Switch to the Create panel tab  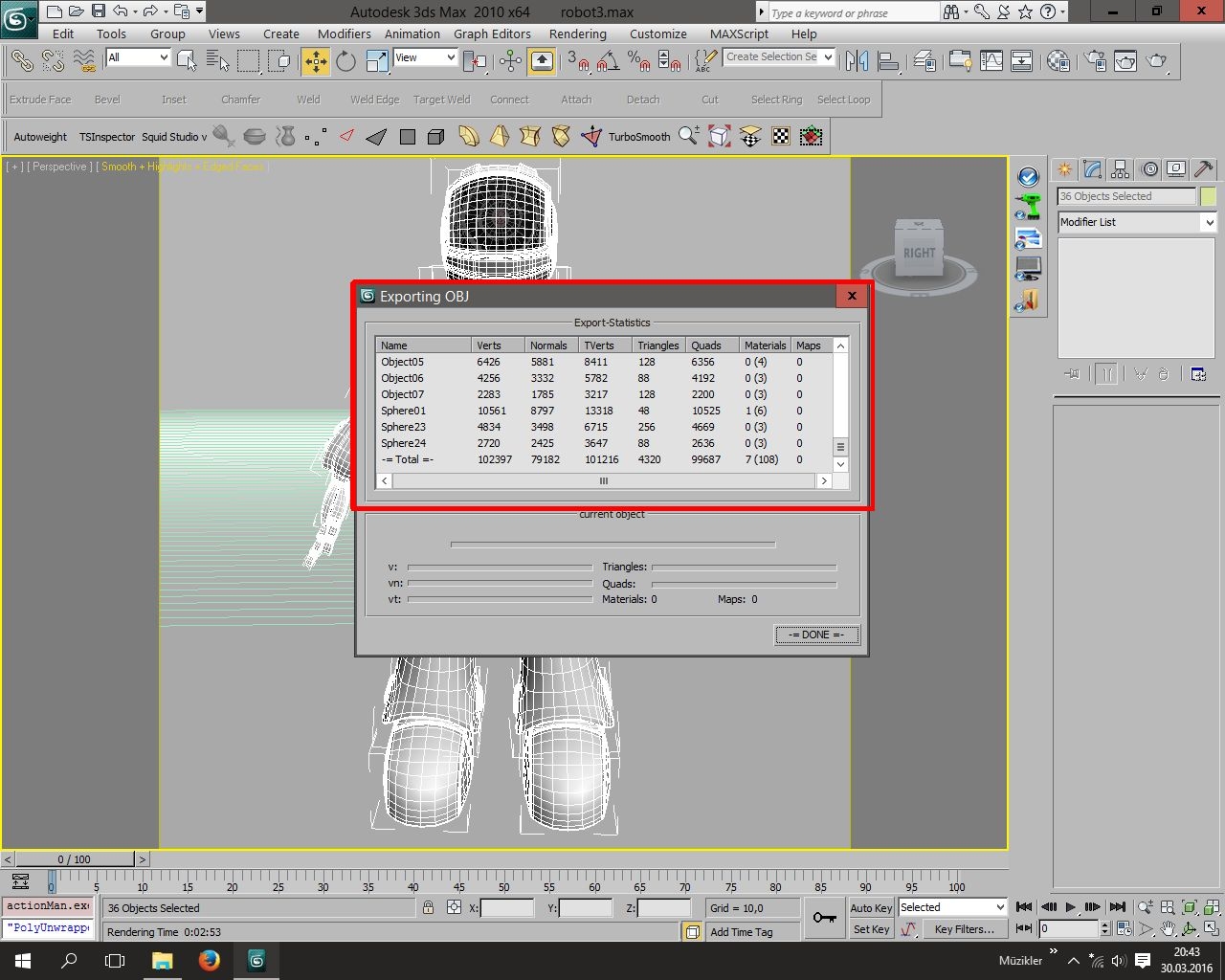[x=1064, y=168]
